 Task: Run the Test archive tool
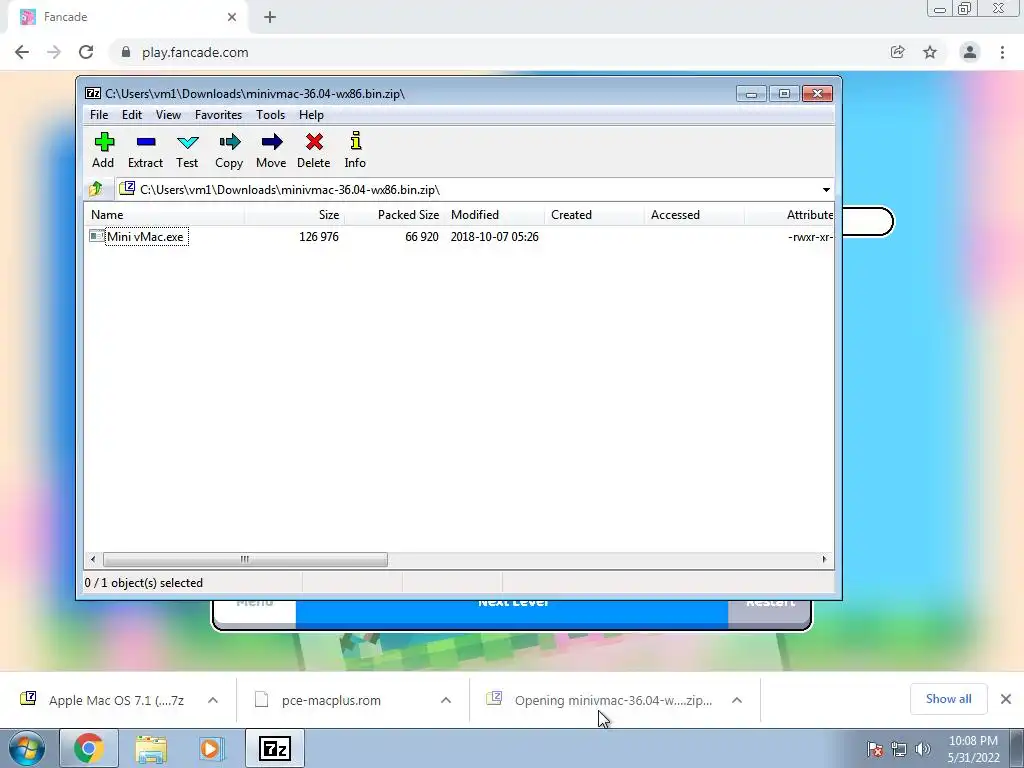coord(187,142)
